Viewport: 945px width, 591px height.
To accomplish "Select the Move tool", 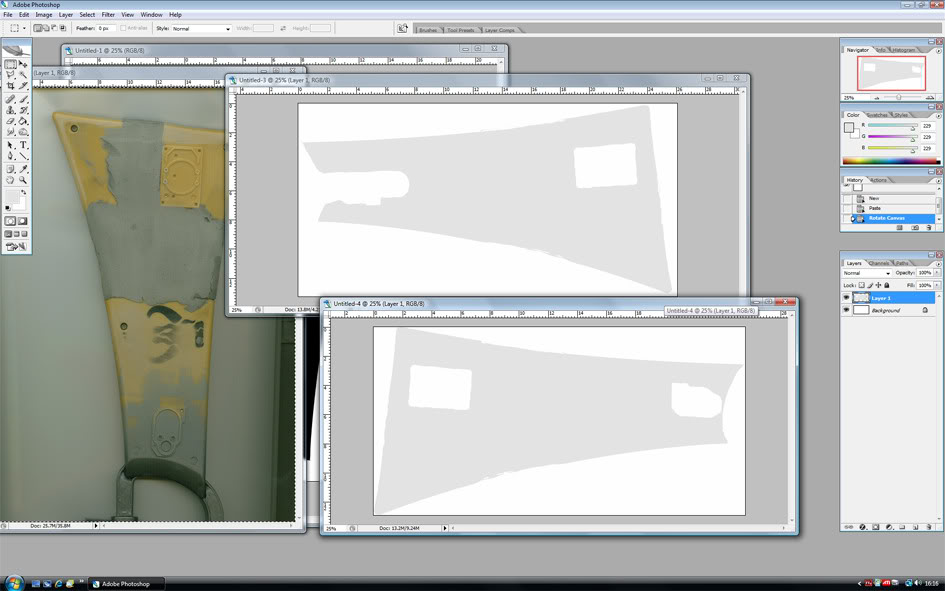I will pos(24,64).
